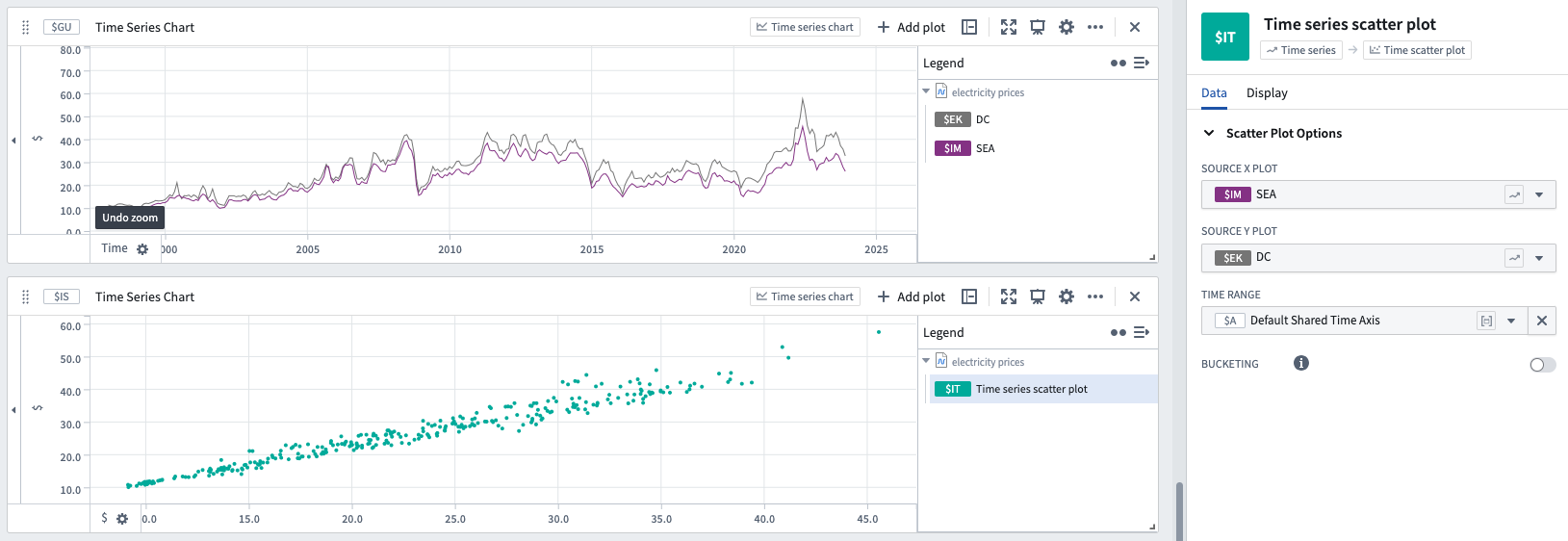Expand top chart to fullscreen
The width and height of the screenshot is (1568, 541).
[x=1009, y=27]
